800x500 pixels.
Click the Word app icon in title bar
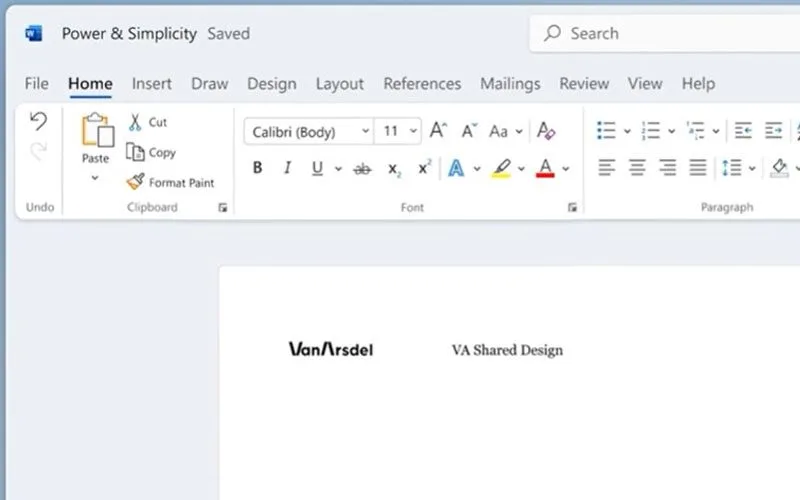(34, 34)
